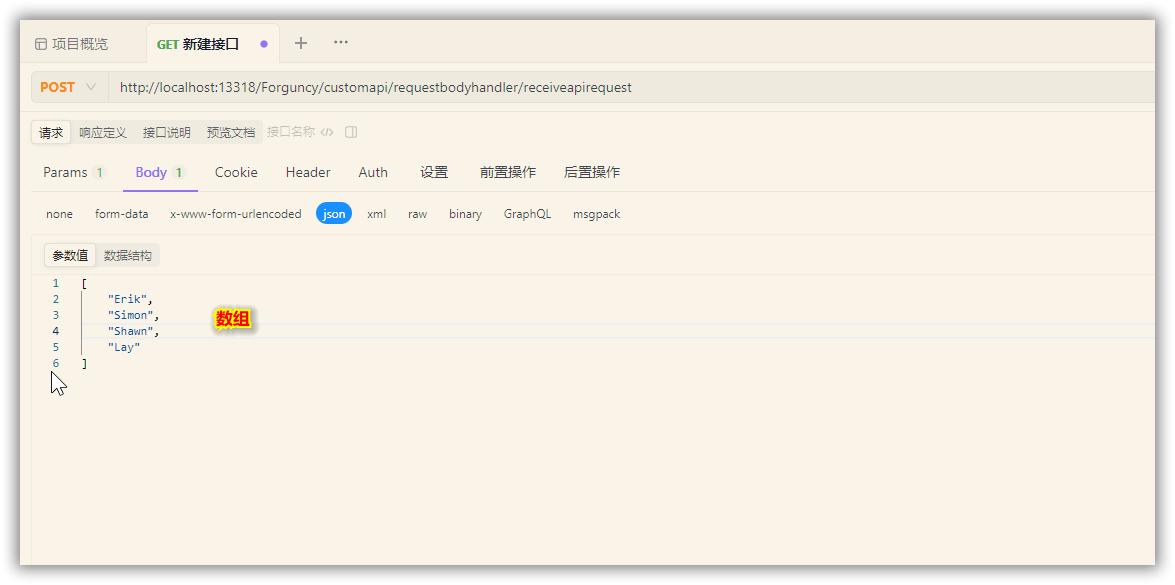Switch body type to form-data

(121, 214)
